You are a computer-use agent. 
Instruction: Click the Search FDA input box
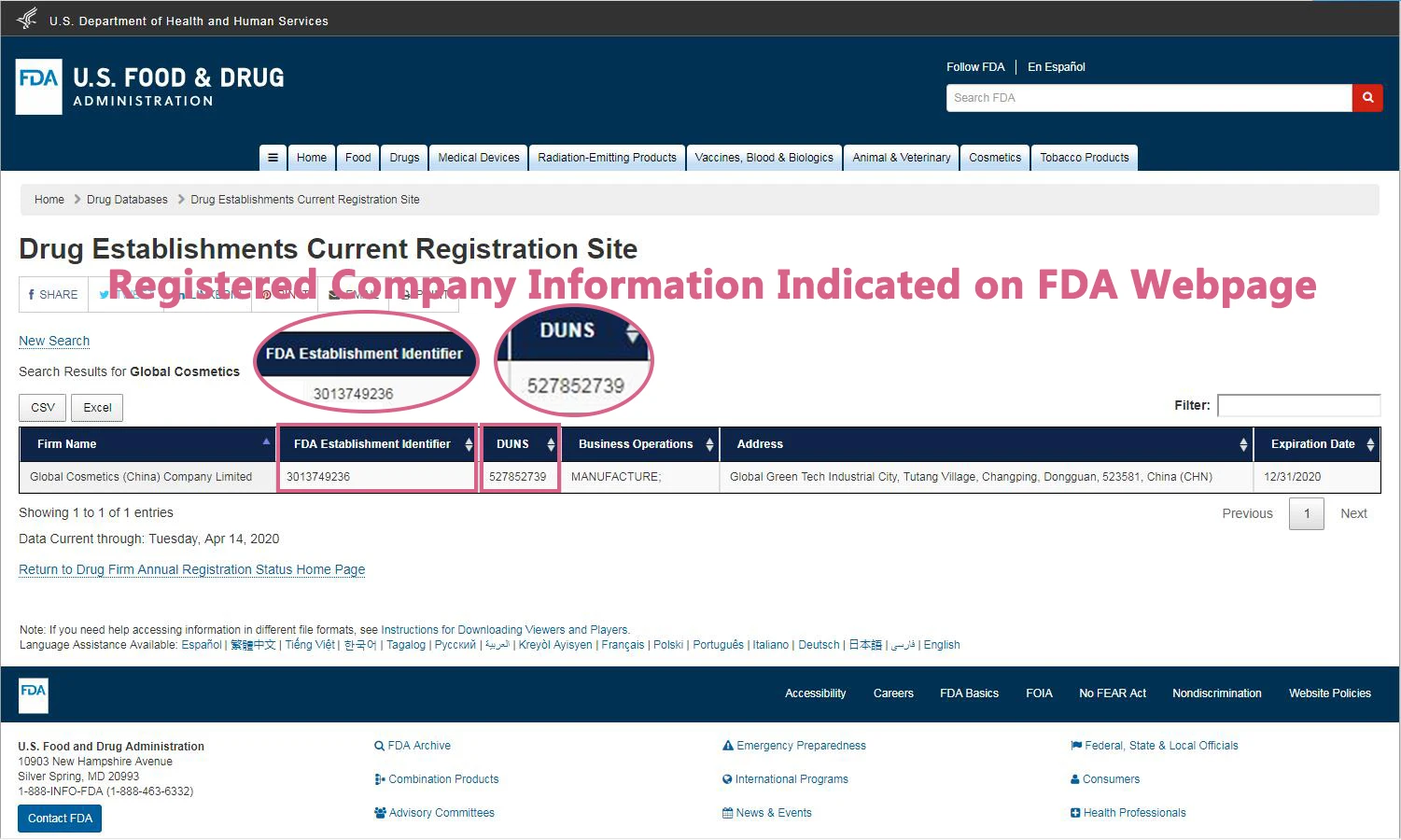pos(1148,98)
